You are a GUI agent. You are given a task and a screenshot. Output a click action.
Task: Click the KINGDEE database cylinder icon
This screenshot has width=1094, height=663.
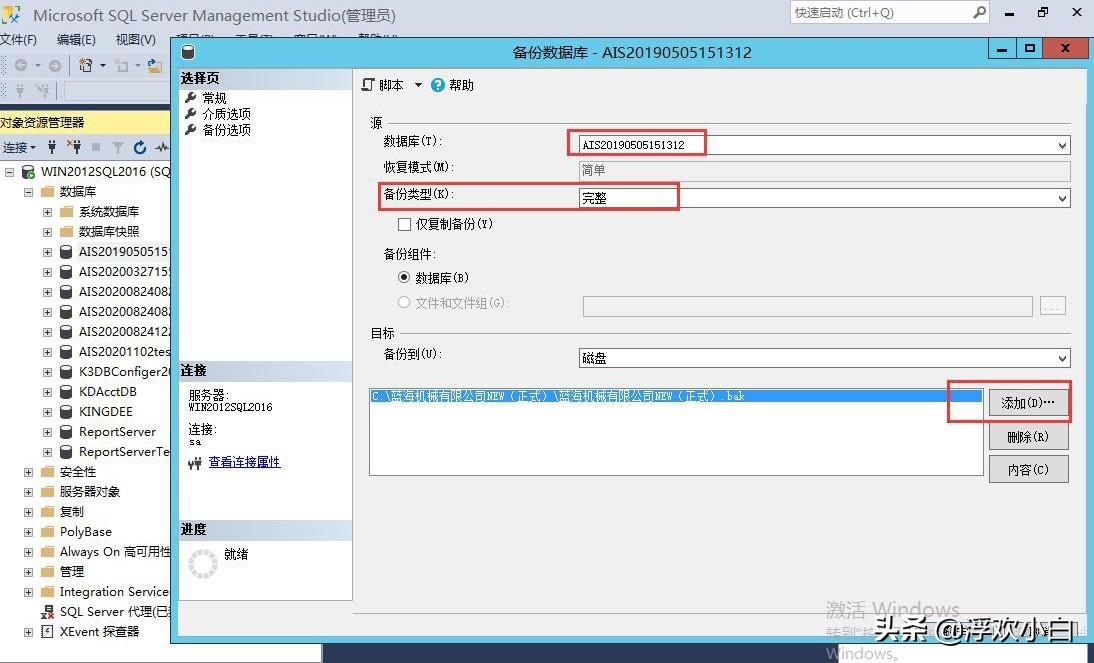66,412
